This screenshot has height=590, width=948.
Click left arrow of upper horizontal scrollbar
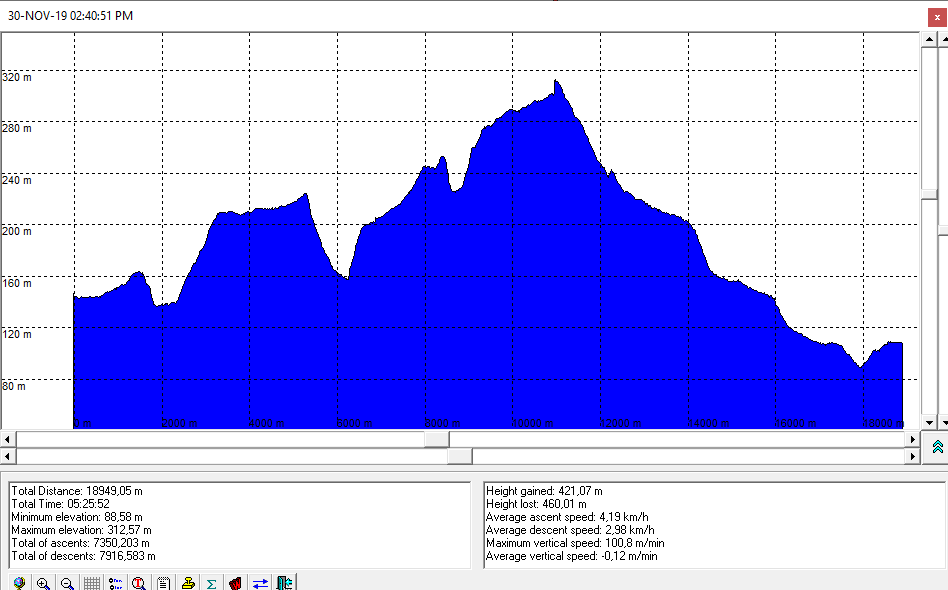click(8, 439)
